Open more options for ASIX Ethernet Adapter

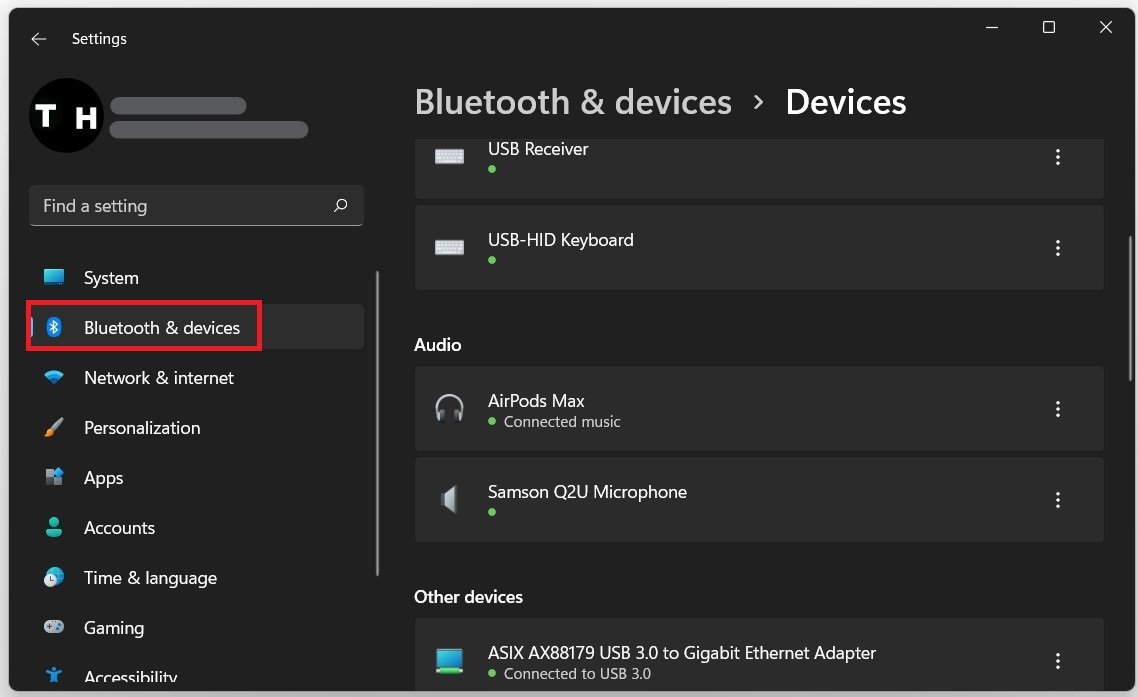(x=1057, y=661)
